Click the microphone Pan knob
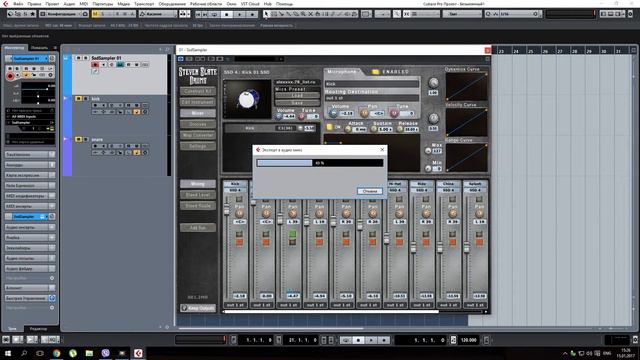The image size is (640, 360). [x=364, y=113]
